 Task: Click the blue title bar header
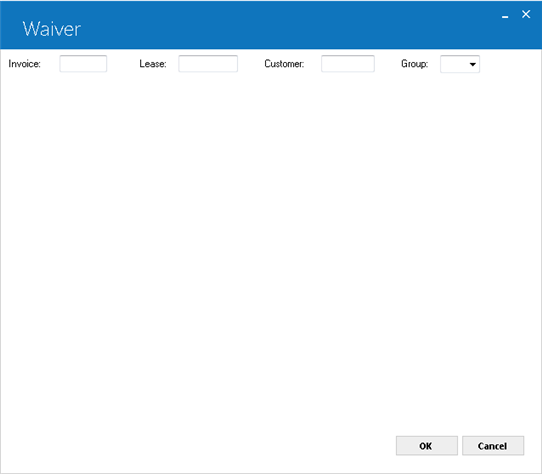click(x=271, y=25)
